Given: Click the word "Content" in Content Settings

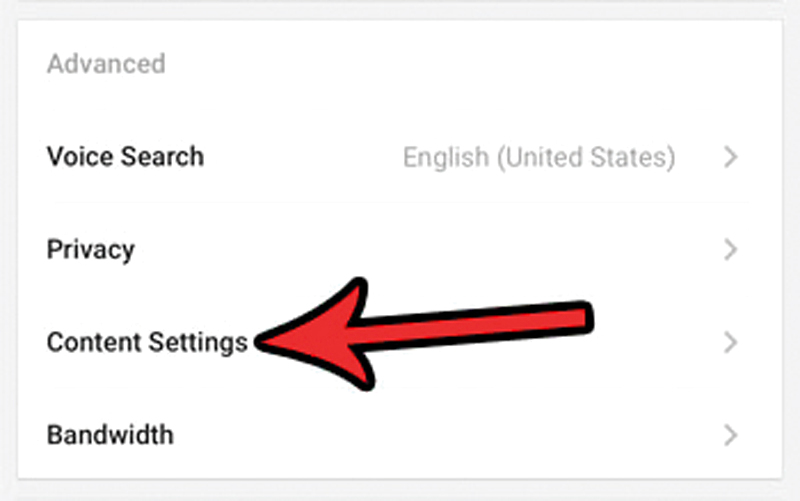Looking at the screenshot, I should point(93,342).
